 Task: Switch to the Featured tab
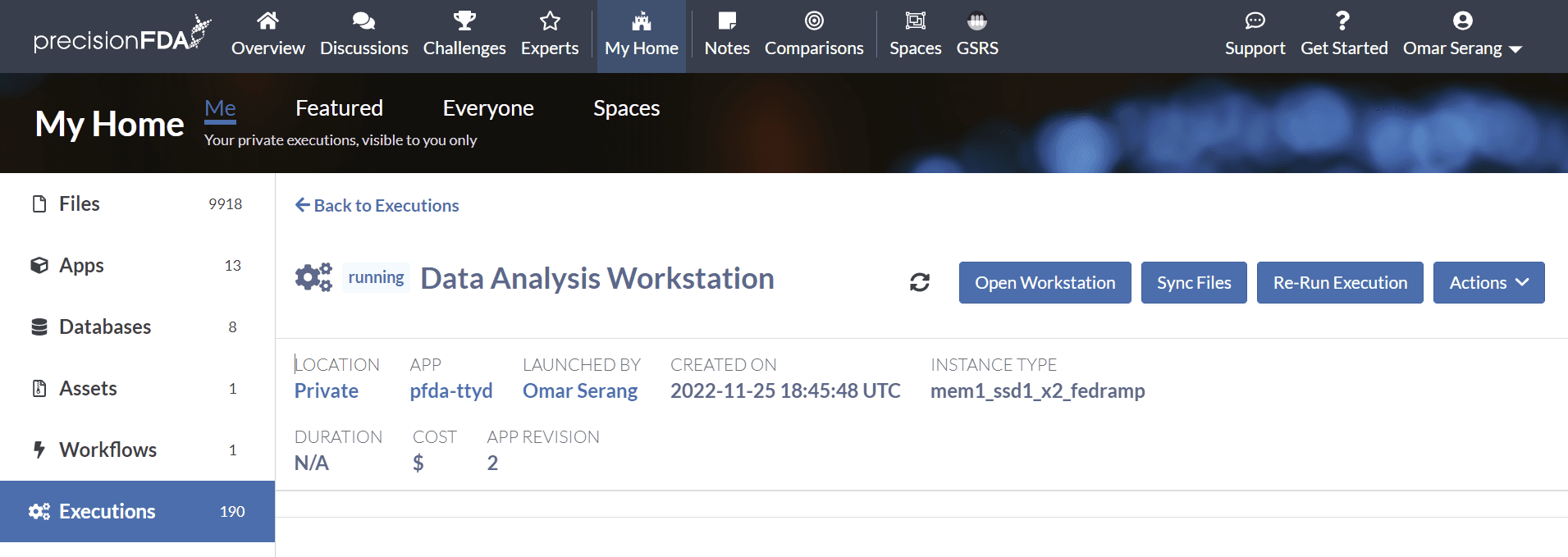click(339, 108)
